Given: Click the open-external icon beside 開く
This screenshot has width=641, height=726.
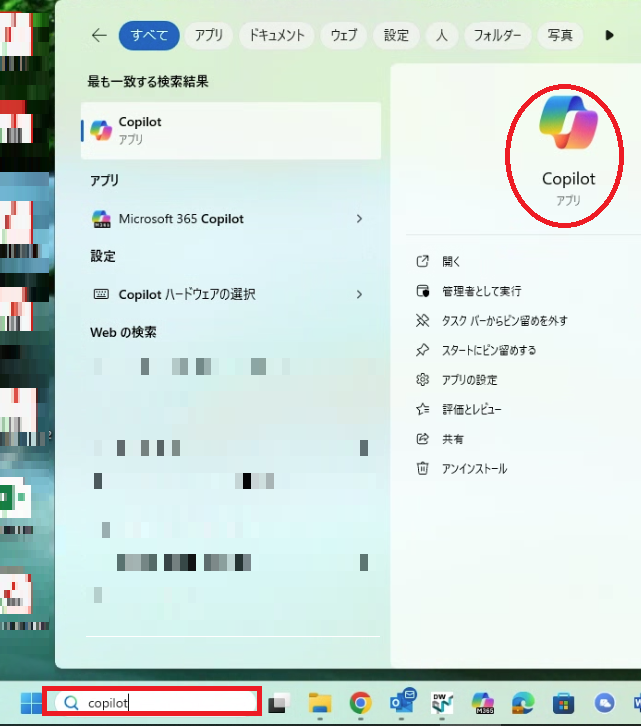Looking at the screenshot, I should click(x=422, y=261).
